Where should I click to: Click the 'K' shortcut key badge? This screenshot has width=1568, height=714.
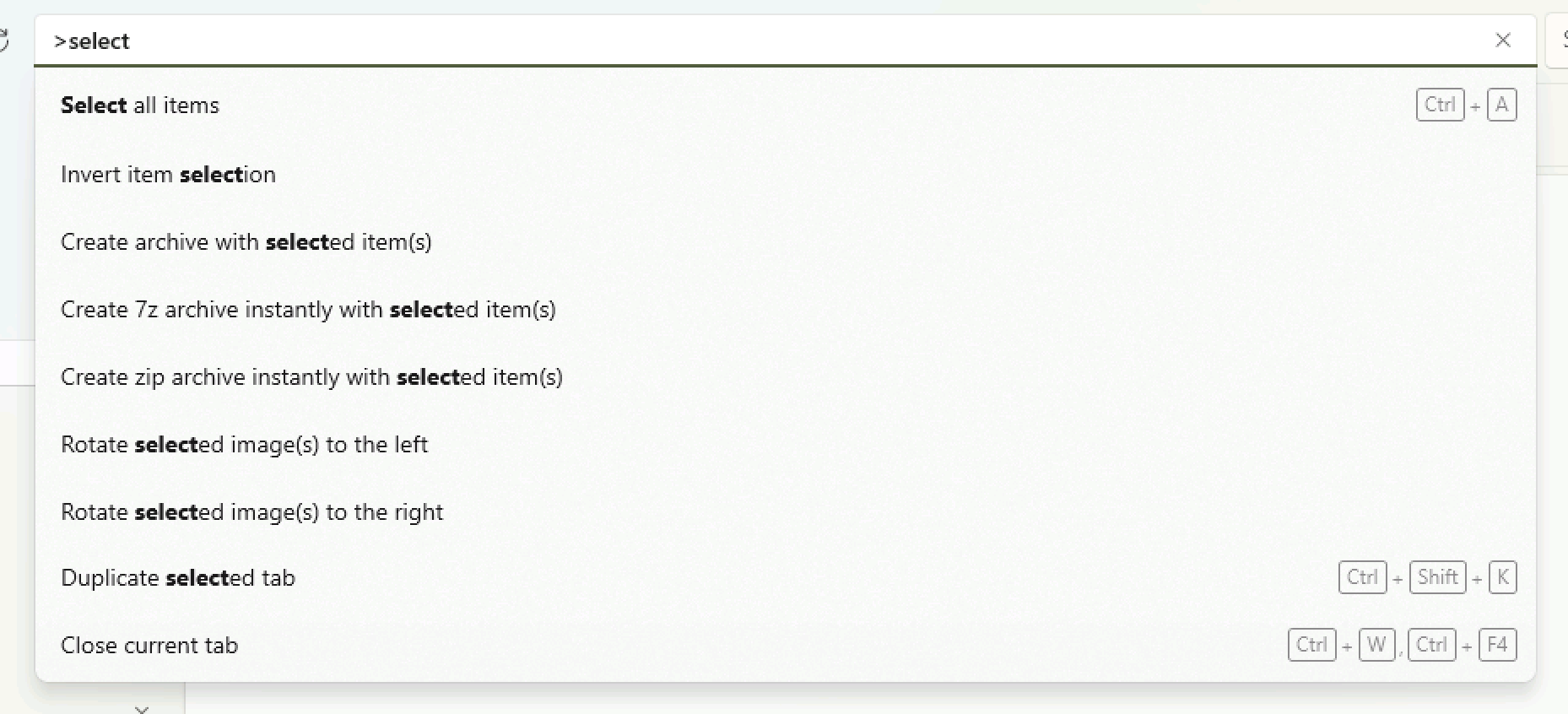point(1502,578)
